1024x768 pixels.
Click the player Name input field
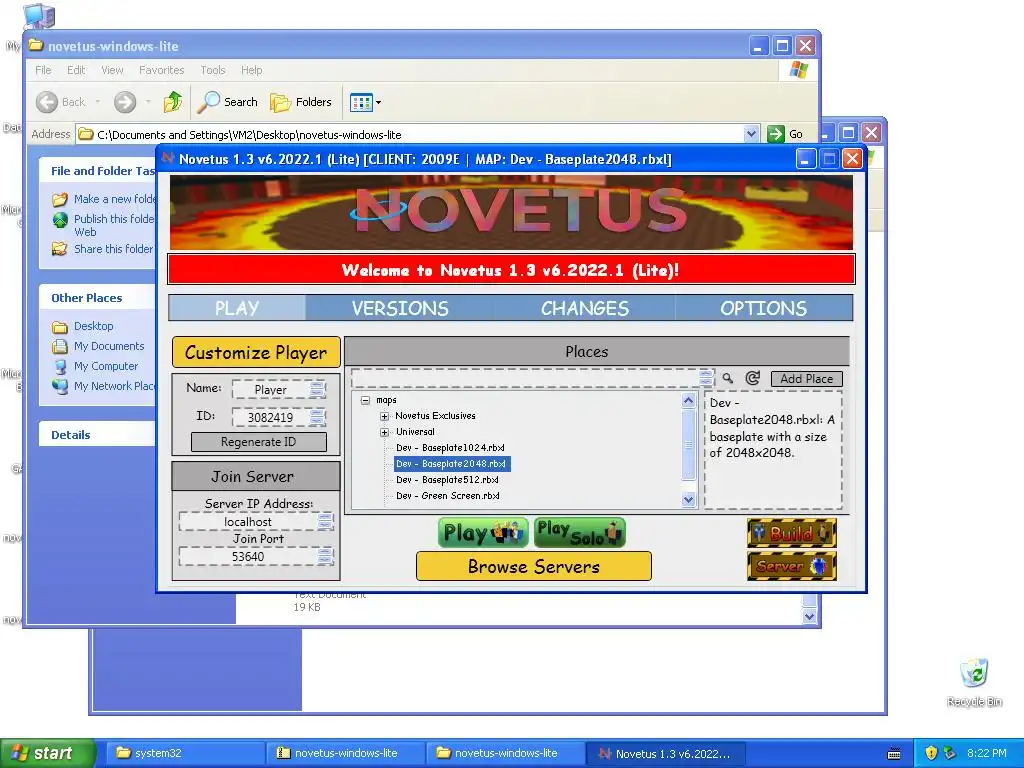click(279, 389)
